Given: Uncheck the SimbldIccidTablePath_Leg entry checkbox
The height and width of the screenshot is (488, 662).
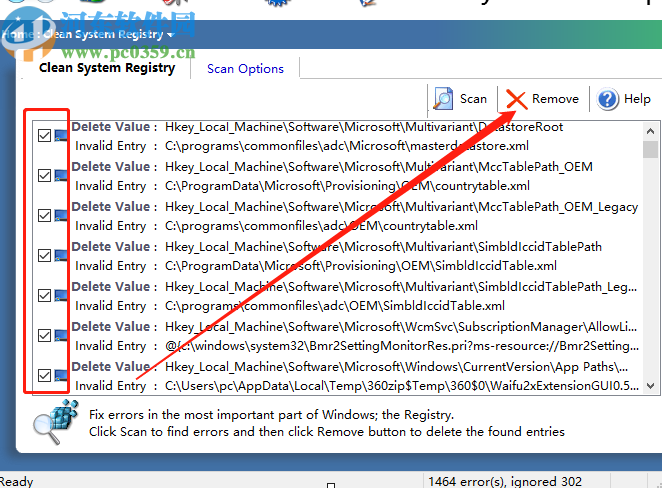Looking at the screenshot, I should [44, 296].
